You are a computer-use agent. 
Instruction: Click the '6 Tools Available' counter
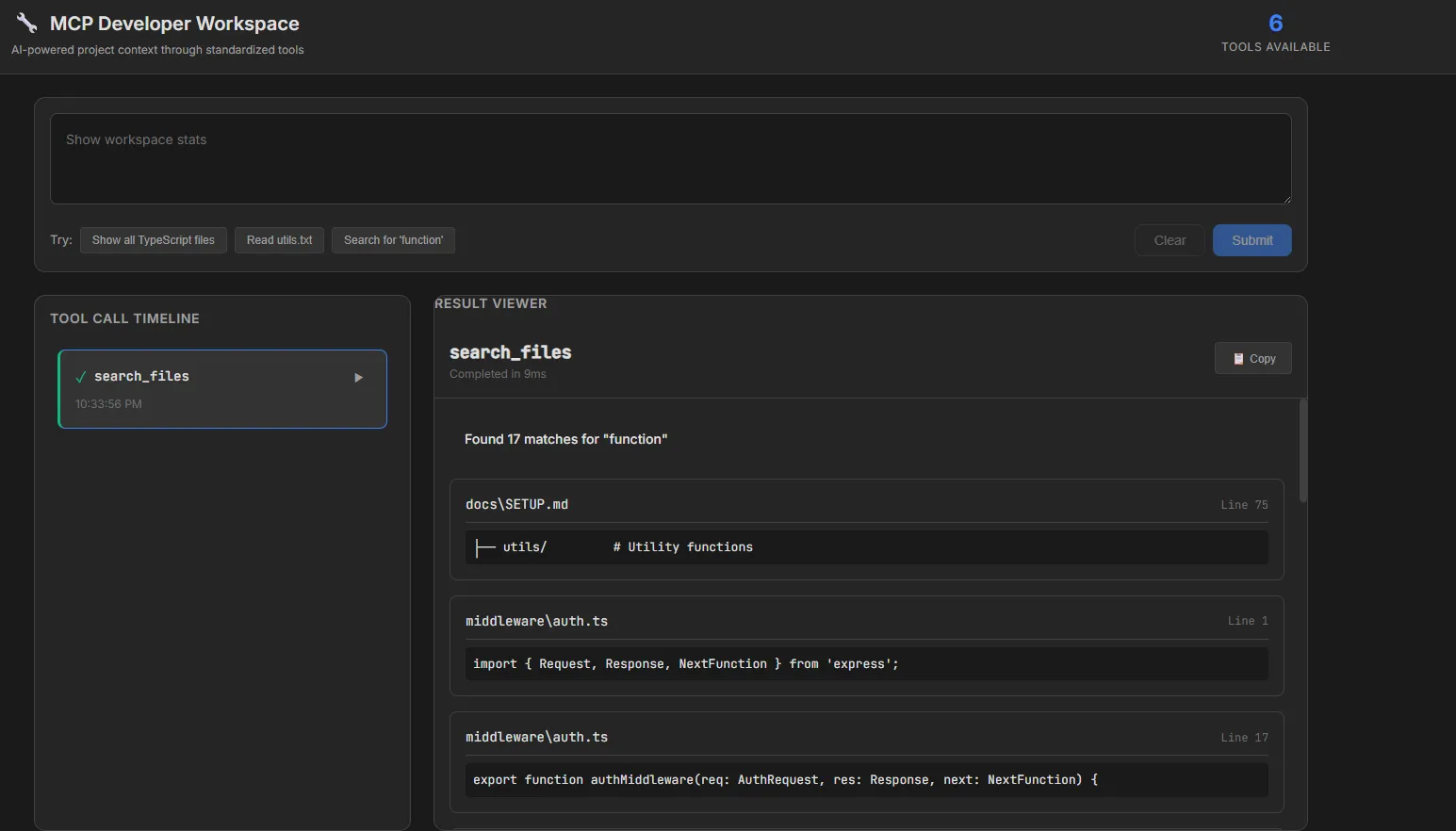(x=1276, y=33)
